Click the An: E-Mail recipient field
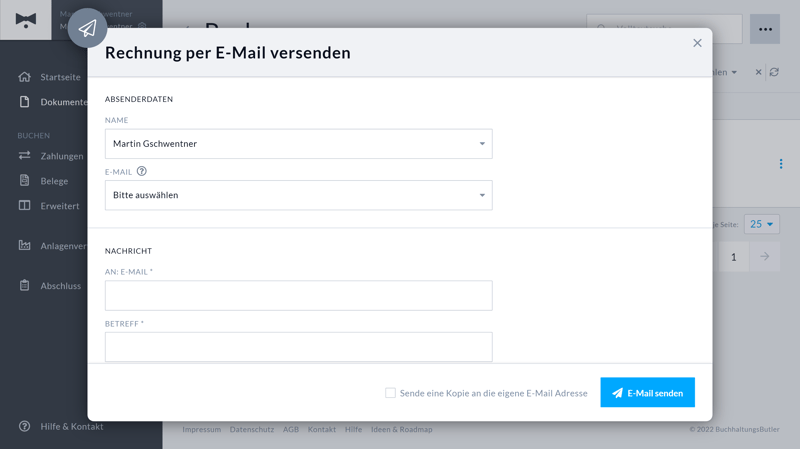Screen dimensions: 800x449 298,295
